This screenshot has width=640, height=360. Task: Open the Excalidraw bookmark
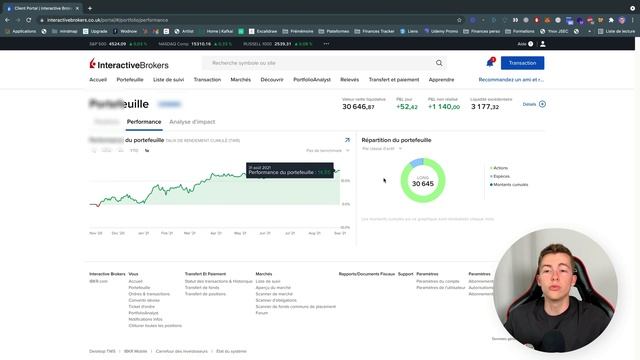click(263, 31)
